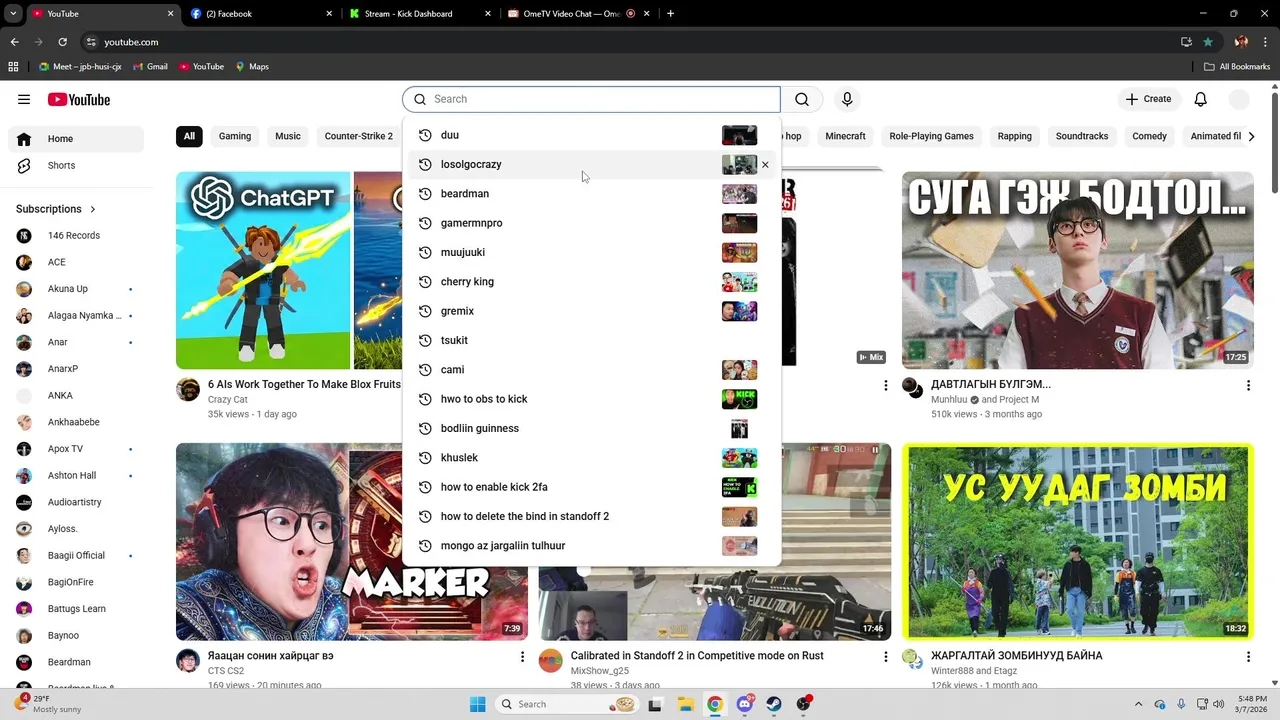
Task: Switch to the Facebook tab
Action: tap(263, 14)
